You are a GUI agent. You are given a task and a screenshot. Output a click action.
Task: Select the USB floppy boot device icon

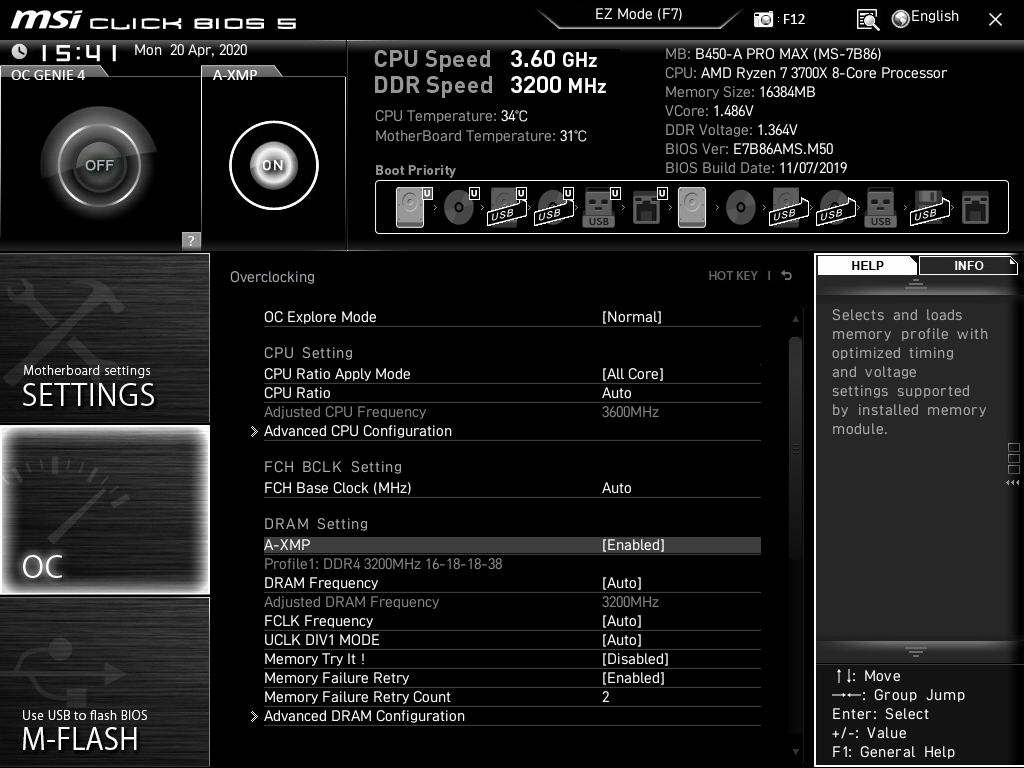click(929, 207)
